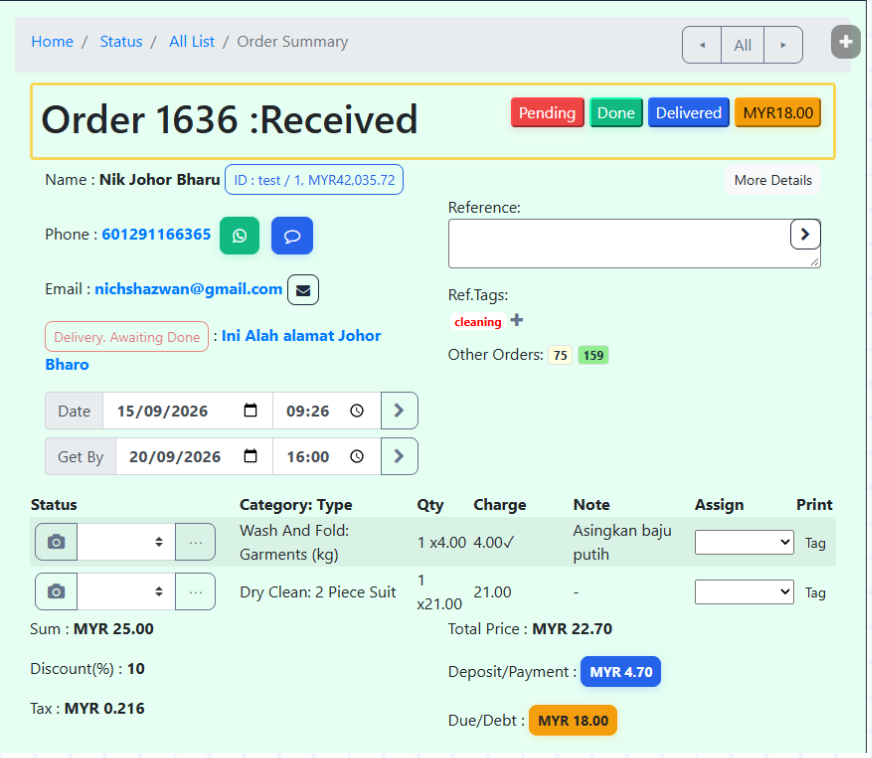
Task: Open clock picker for 09:26 time
Action: [x=356, y=410]
